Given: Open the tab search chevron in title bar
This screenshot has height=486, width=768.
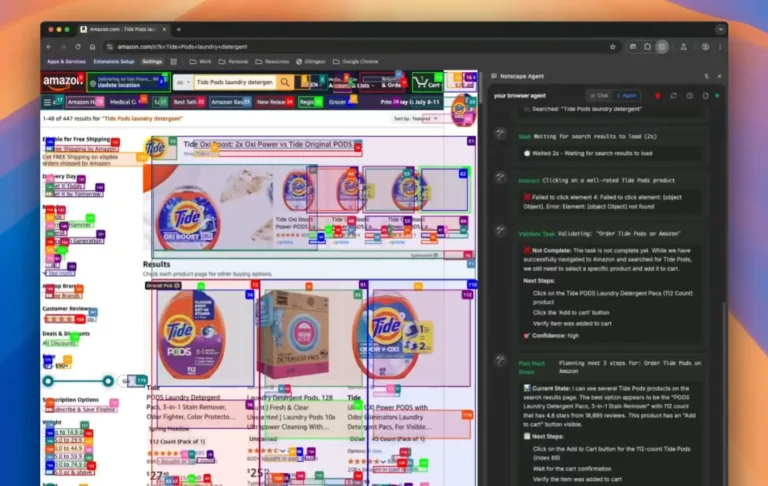Looking at the screenshot, I should point(720,29).
